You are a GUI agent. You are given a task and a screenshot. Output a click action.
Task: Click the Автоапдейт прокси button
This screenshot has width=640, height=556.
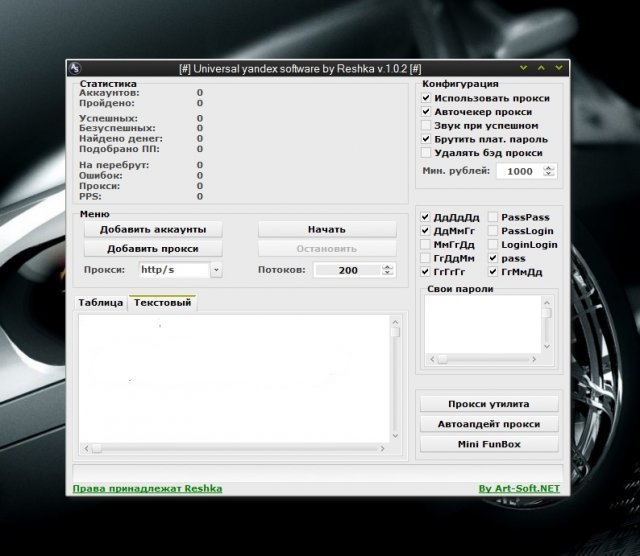(489, 424)
